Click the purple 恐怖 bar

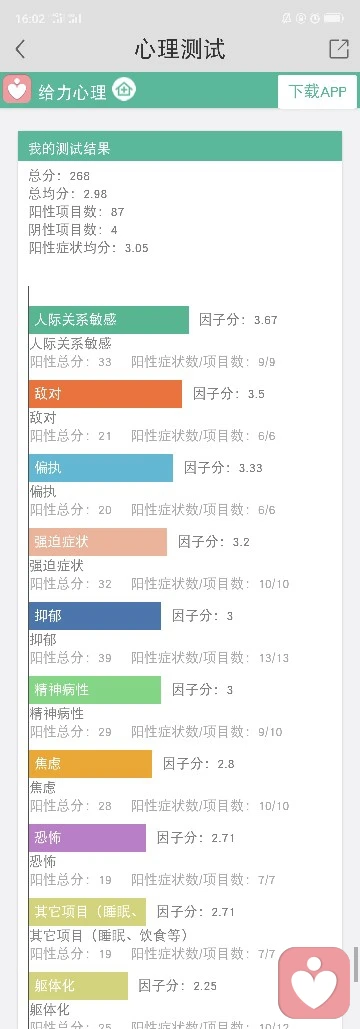pyautogui.click(x=87, y=838)
